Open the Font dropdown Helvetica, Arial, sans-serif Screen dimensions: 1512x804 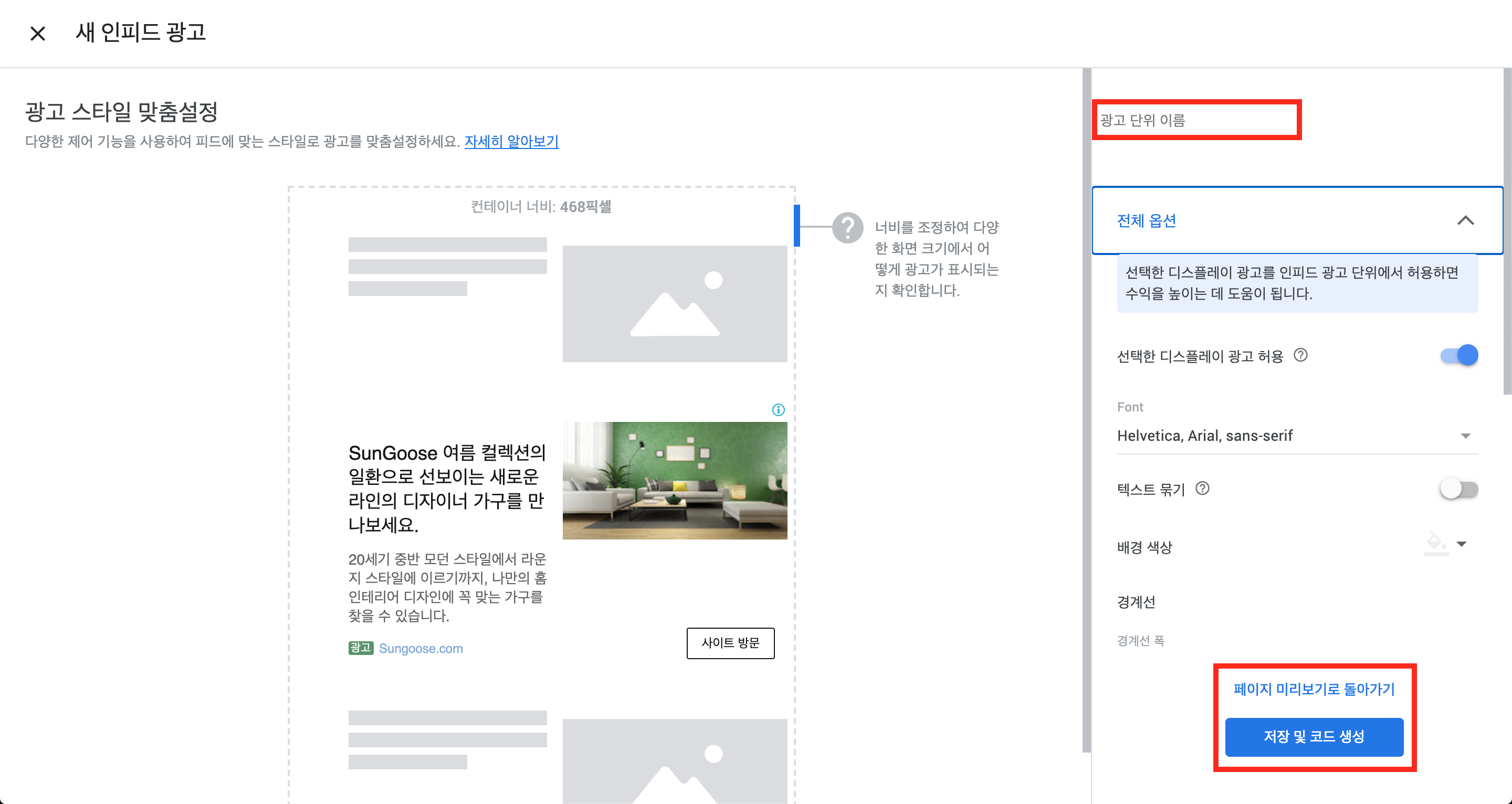click(x=1297, y=436)
